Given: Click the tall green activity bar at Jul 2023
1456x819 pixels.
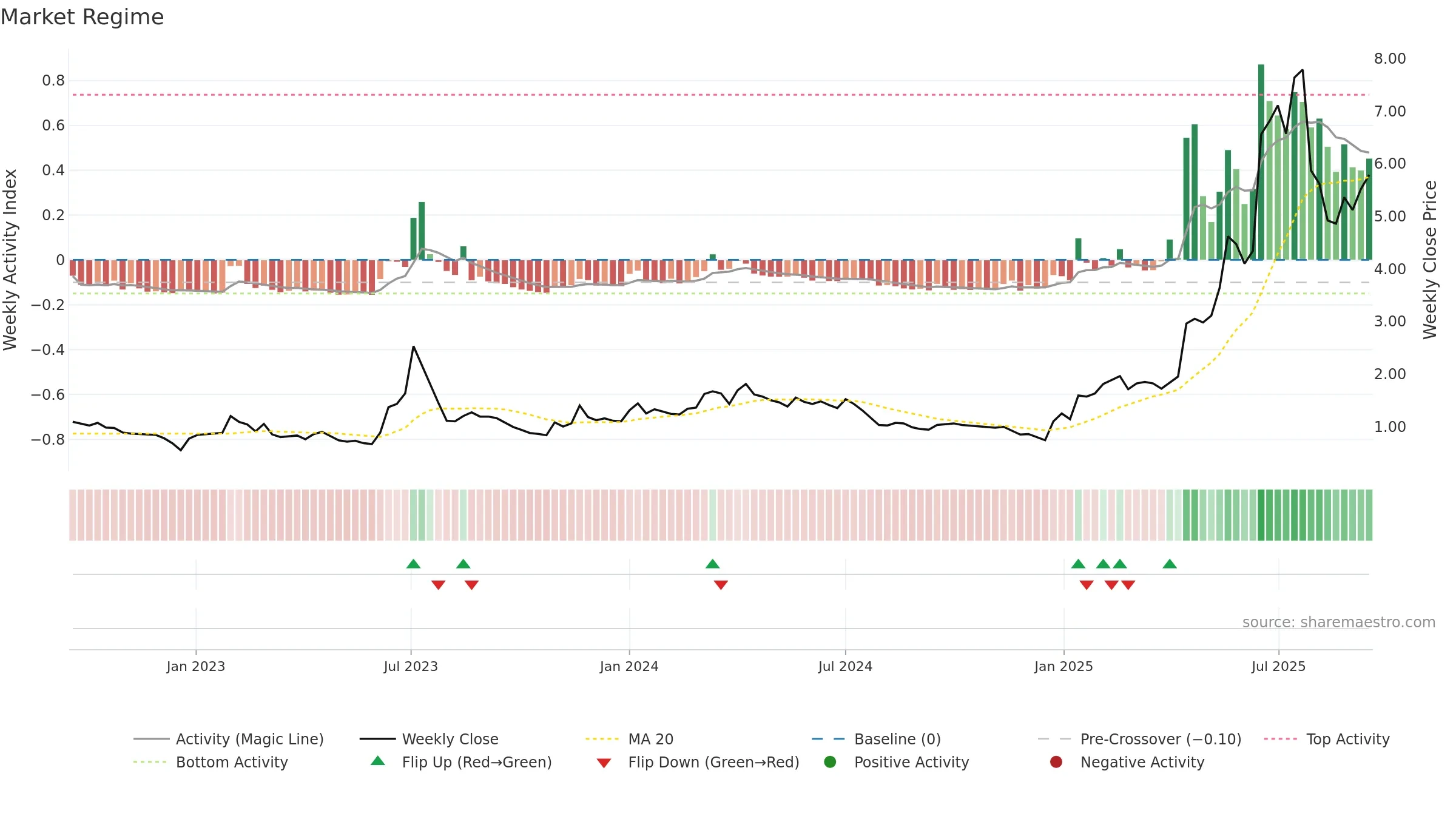Looking at the screenshot, I should coord(422,231).
